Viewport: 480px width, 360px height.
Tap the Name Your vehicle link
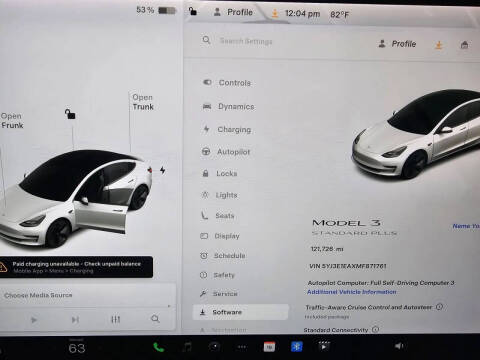point(466,226)
